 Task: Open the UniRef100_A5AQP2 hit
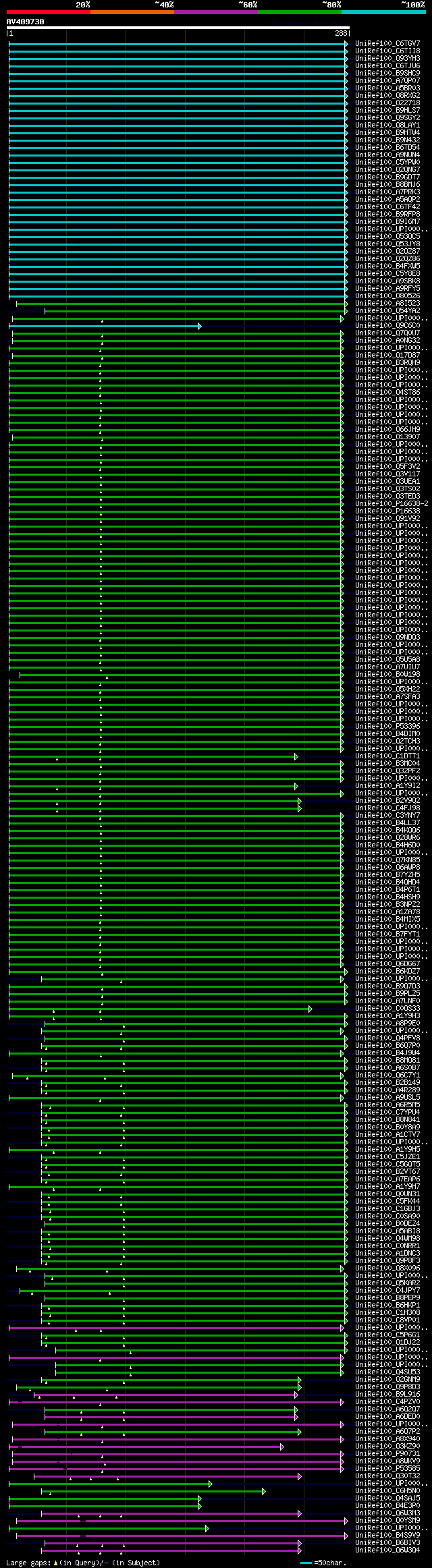(387, 199)
